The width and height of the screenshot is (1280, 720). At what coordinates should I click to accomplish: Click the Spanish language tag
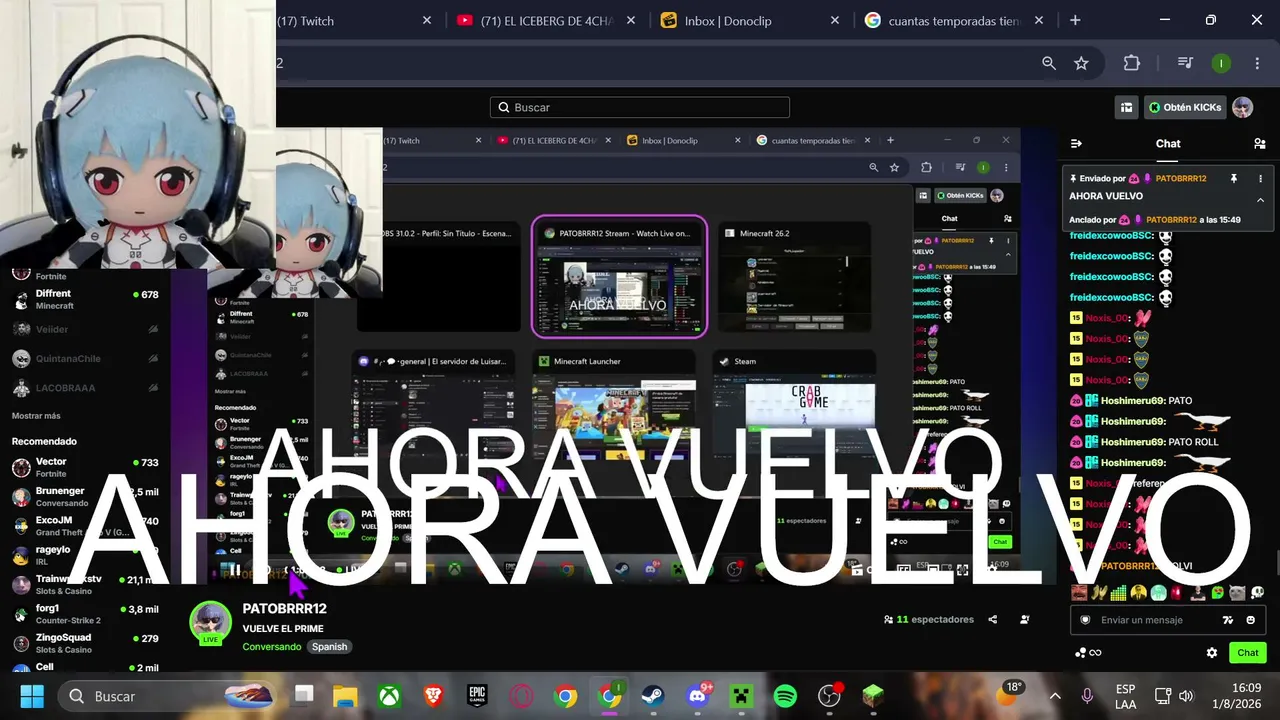(x=329, y=647)
